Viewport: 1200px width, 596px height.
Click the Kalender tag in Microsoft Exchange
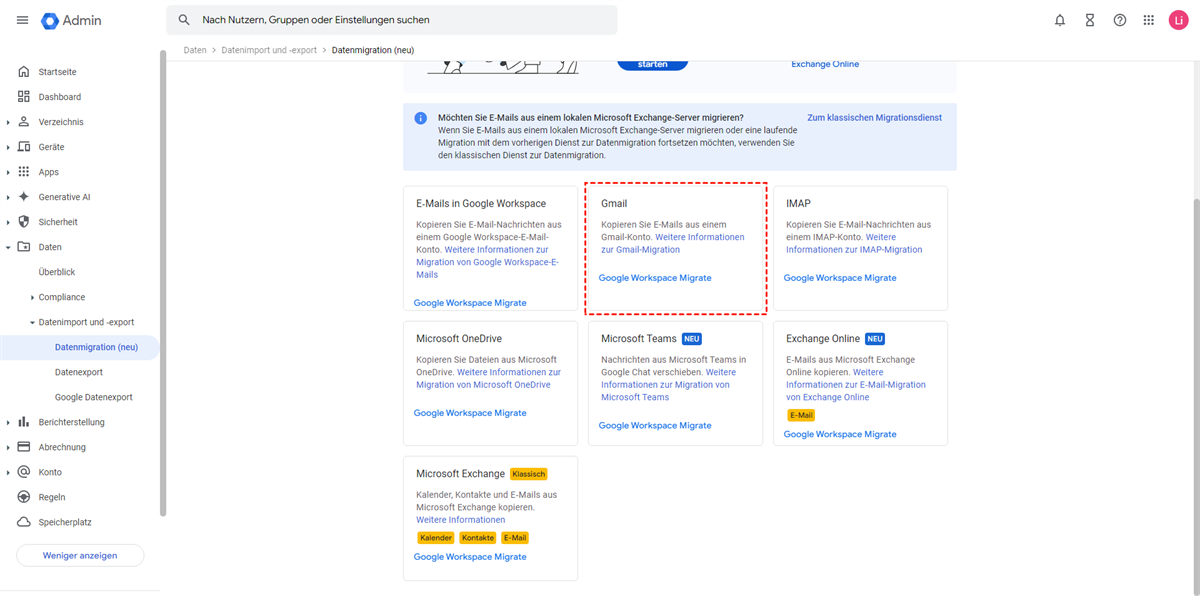(436, 538)
